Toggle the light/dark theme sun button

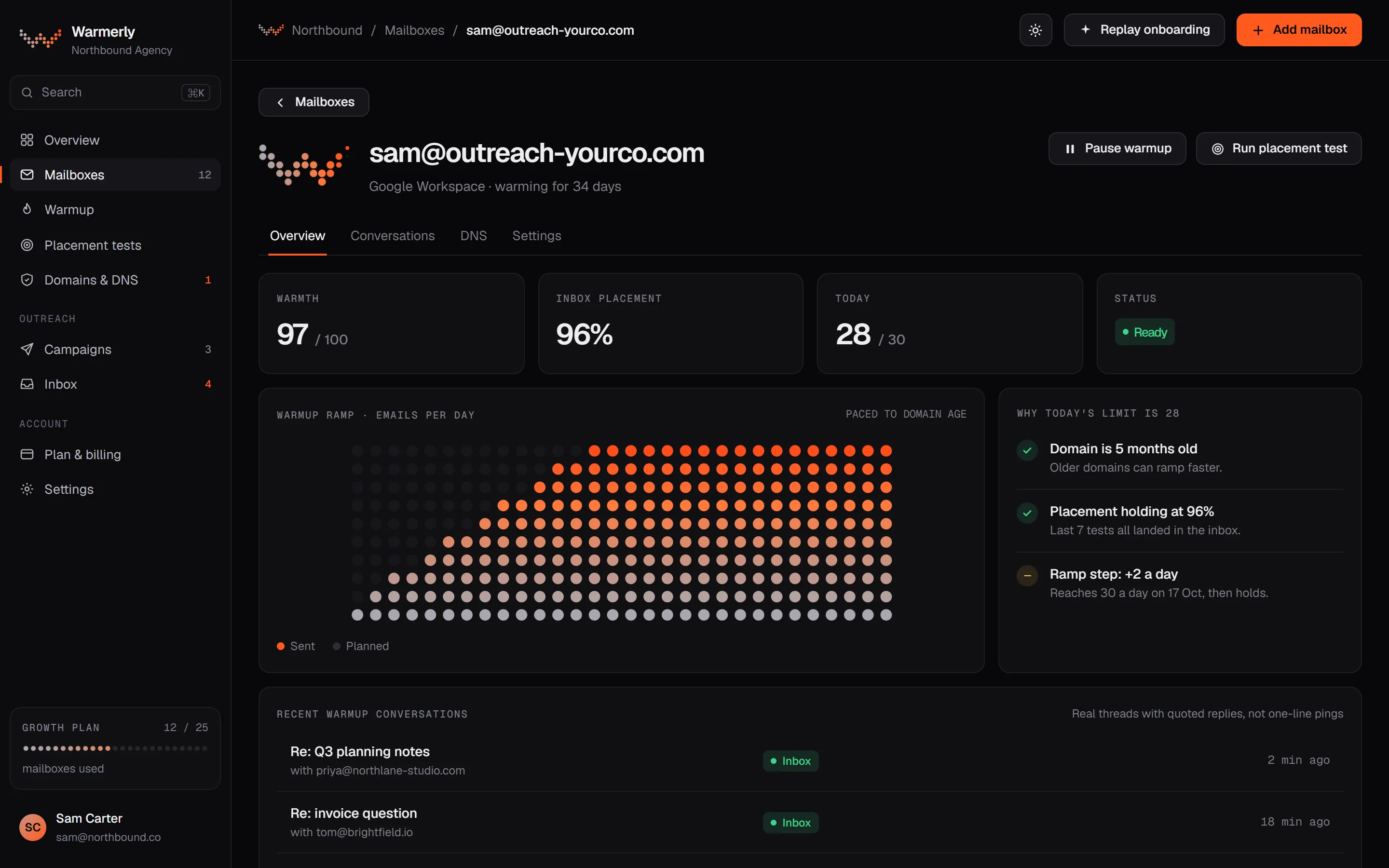tap(1035, 30)
